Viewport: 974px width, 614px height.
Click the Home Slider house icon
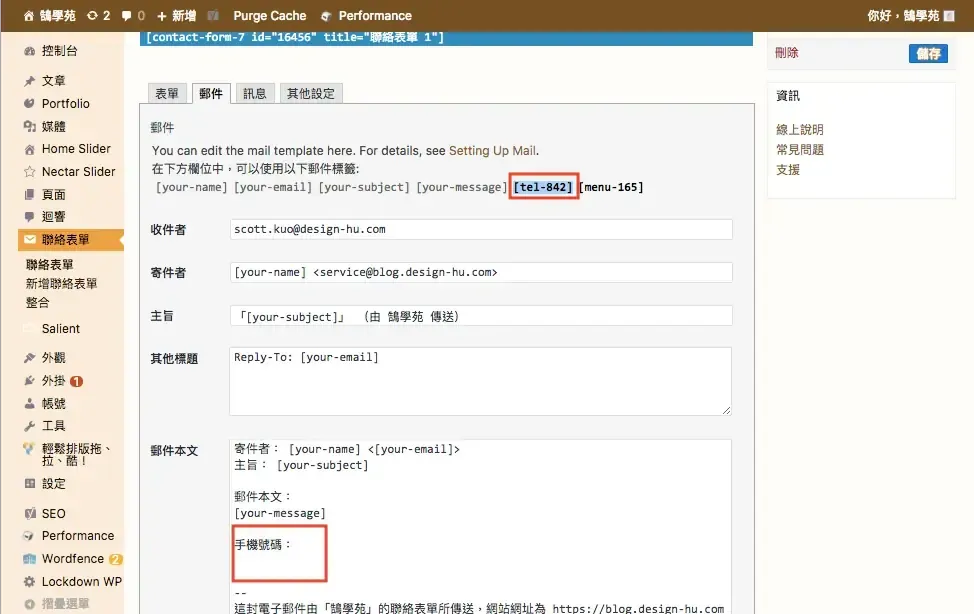click(x=29, y=149)
